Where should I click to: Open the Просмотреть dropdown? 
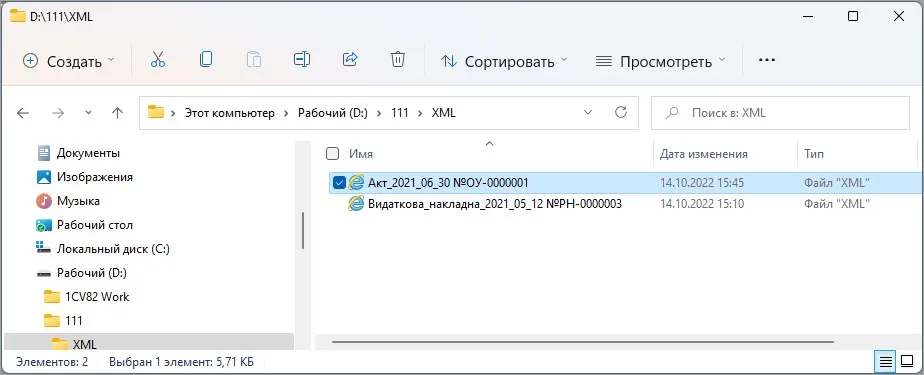(660, 61)
